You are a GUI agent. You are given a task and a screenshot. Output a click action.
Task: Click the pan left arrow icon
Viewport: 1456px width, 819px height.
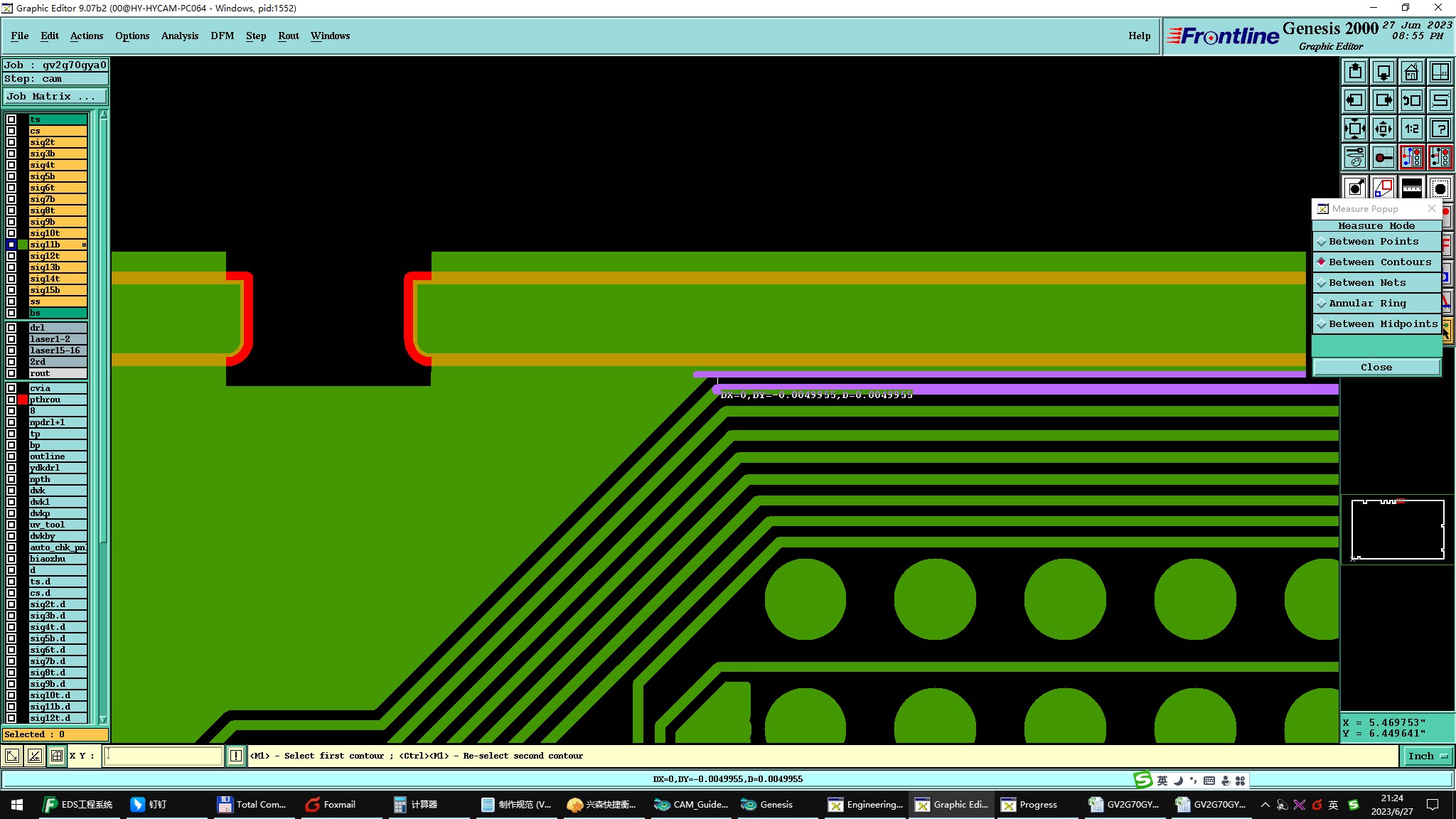click(1355, 100)
